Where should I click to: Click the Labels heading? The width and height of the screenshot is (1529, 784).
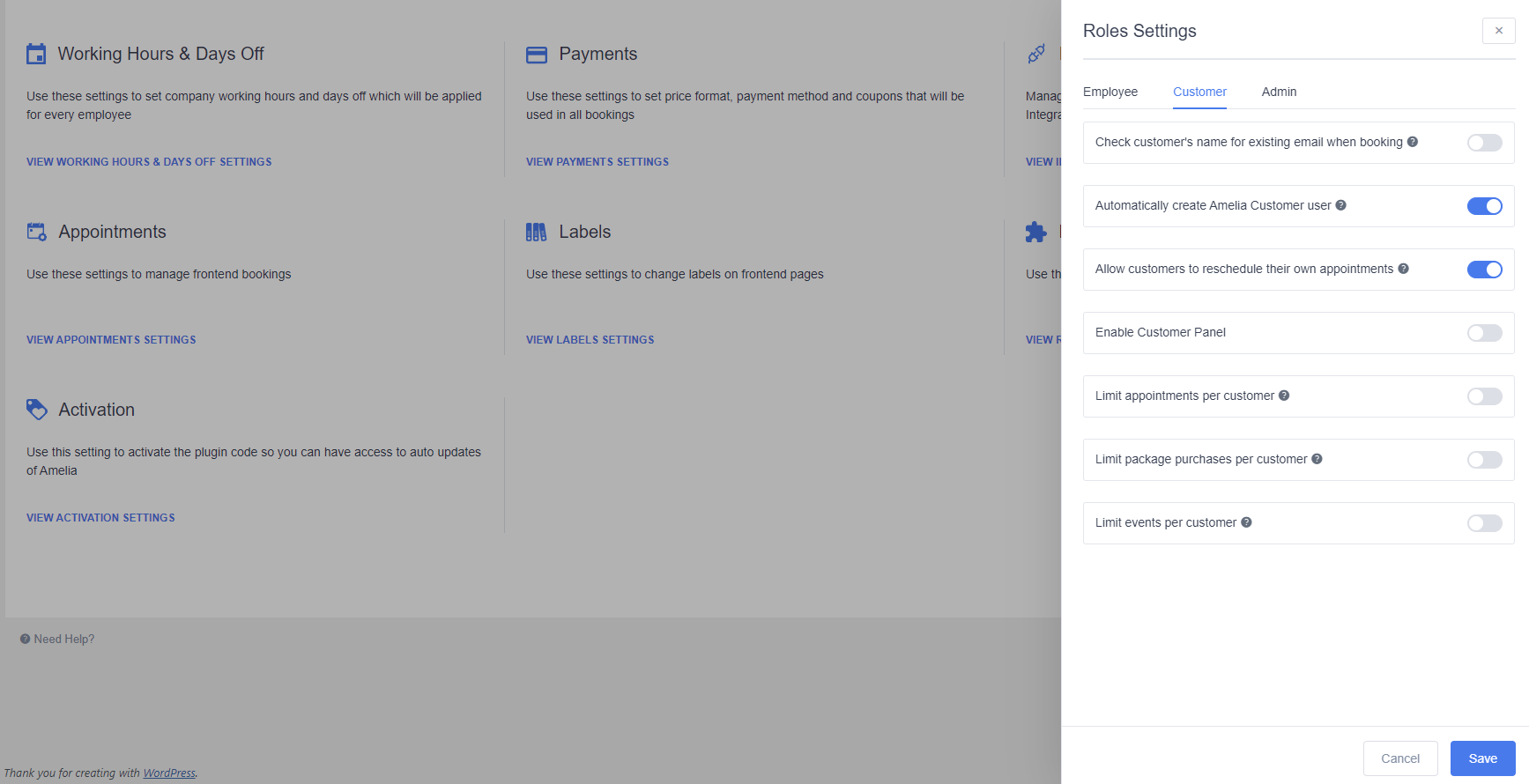click(585, 232)
